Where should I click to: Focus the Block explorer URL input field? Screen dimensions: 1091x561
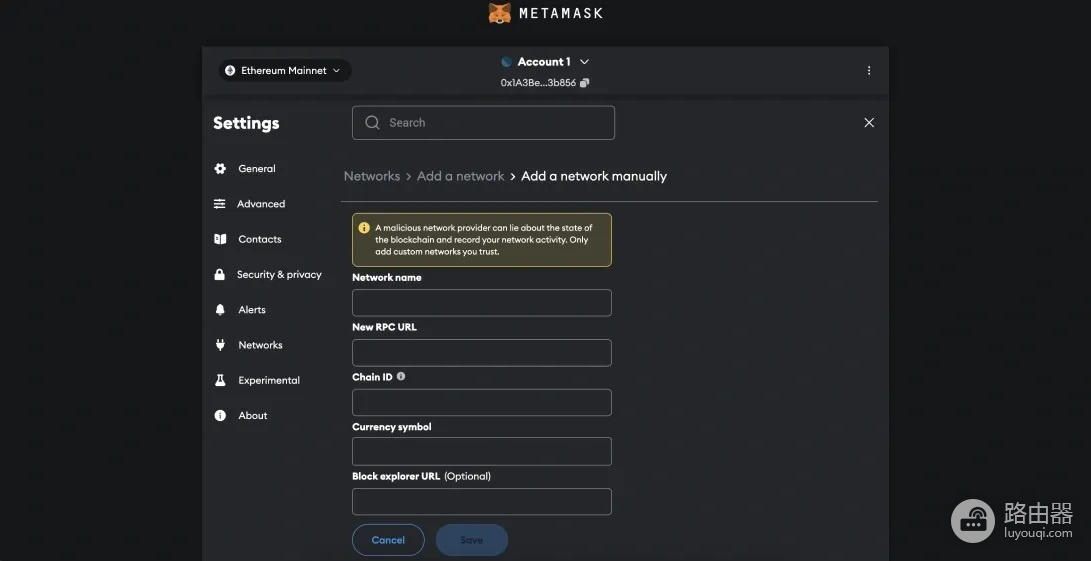[x=481, y=502]
